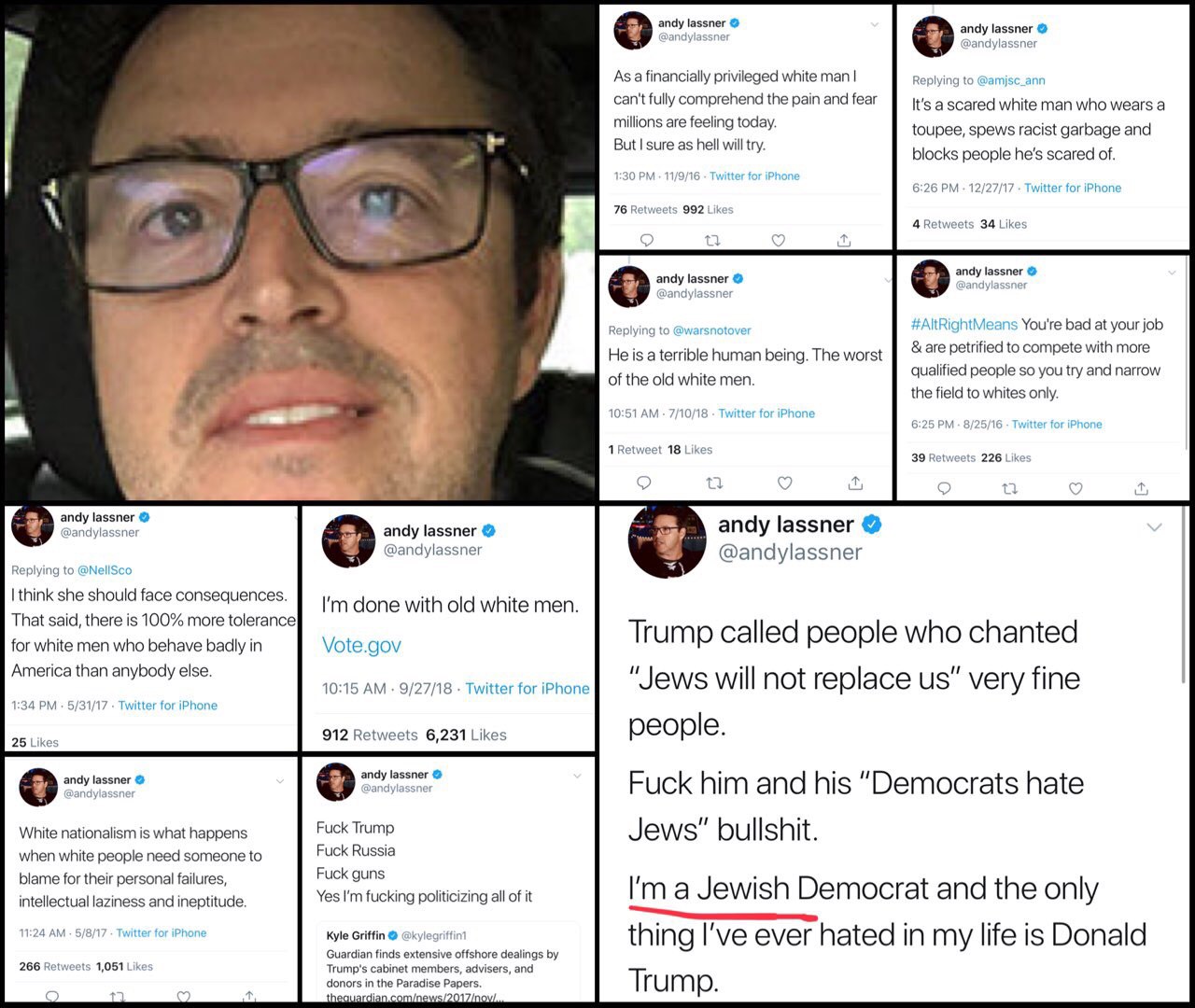Open the @amjsc_ann reply mention
The height and width of the screenshot is (1008, 1195).
(x=1010, y=80)
